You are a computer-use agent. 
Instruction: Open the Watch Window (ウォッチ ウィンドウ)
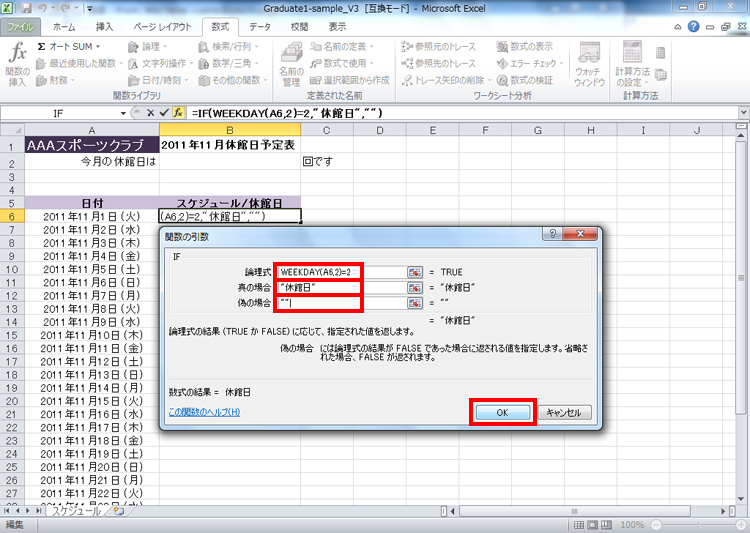(589, 65)
